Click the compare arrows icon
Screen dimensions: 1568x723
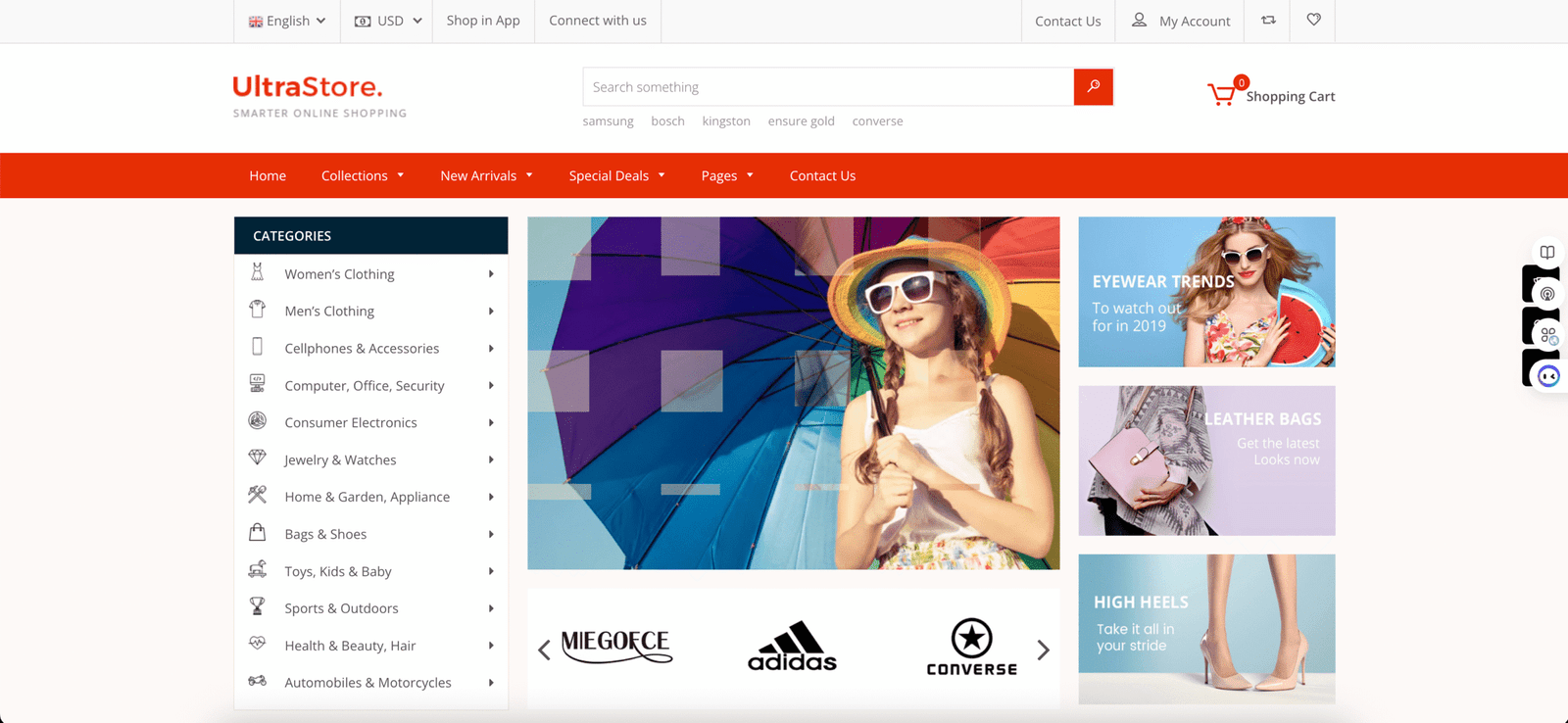point(1268,20)
